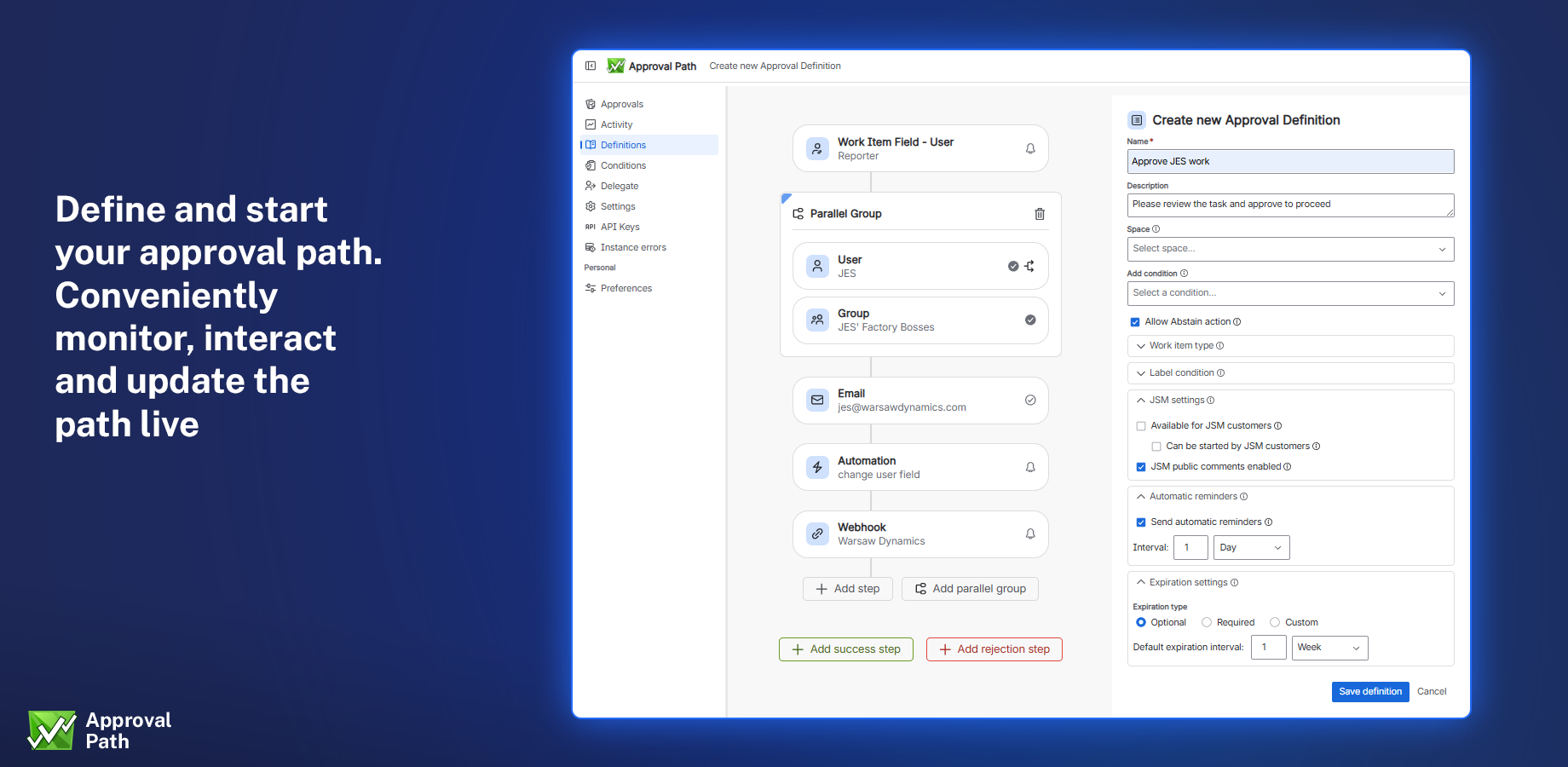
Task: Open the Conditions section in the sidebar
Action: point(623,165)
